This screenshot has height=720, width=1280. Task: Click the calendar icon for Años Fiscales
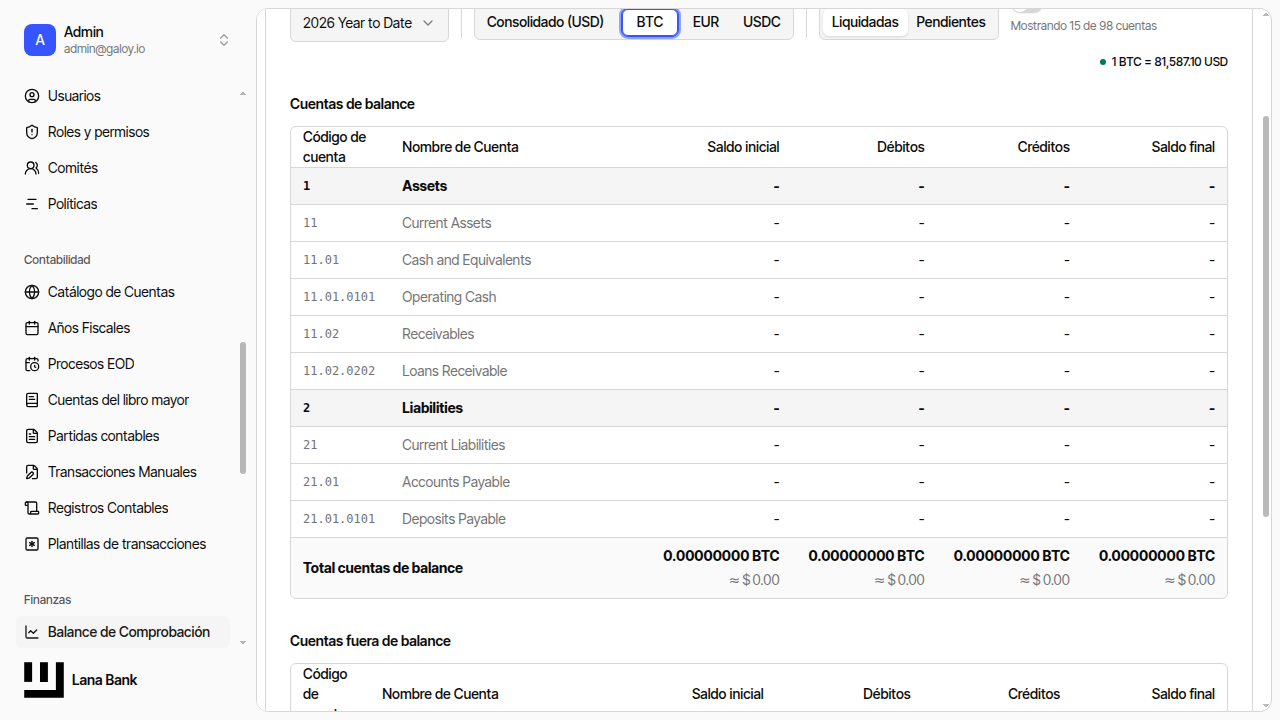tap(32, 328)
